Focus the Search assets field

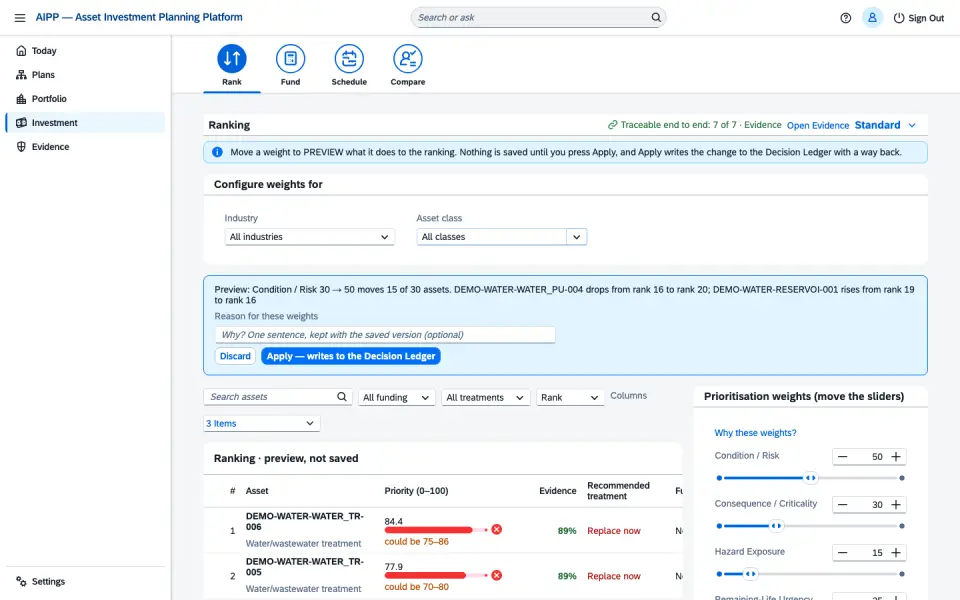tap(277, 397)
